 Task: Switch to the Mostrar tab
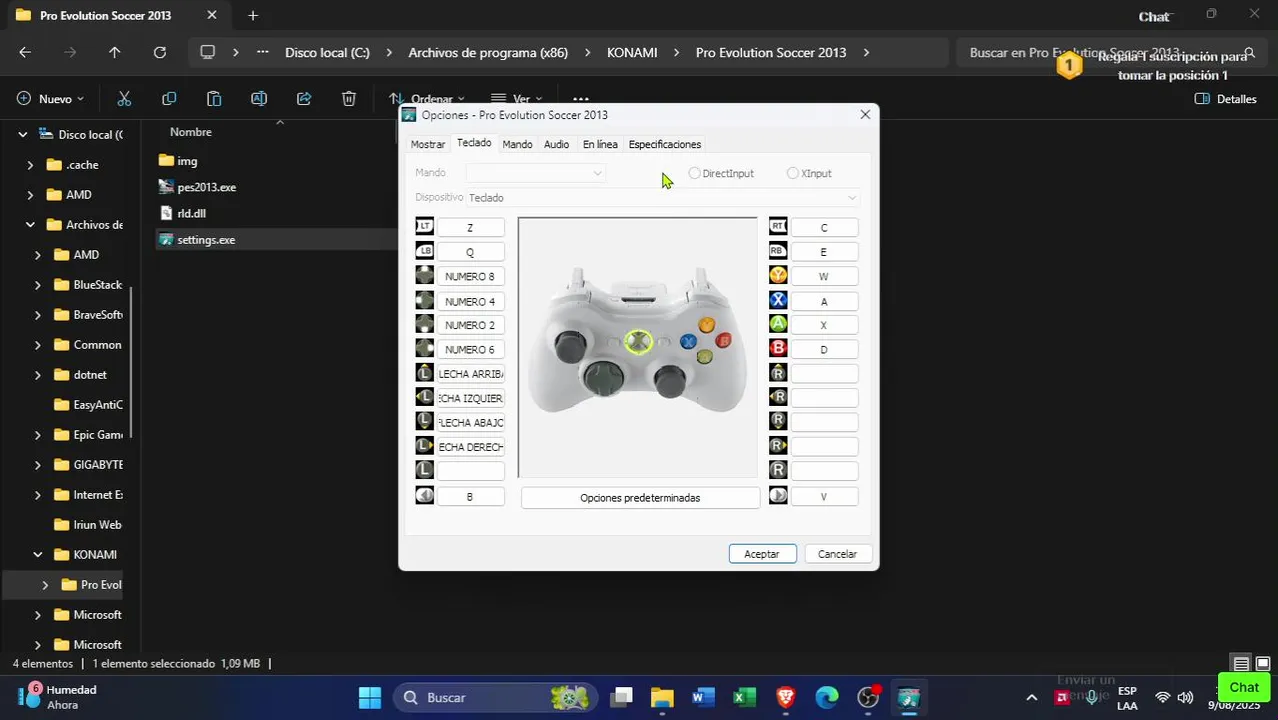pos(428,144)
